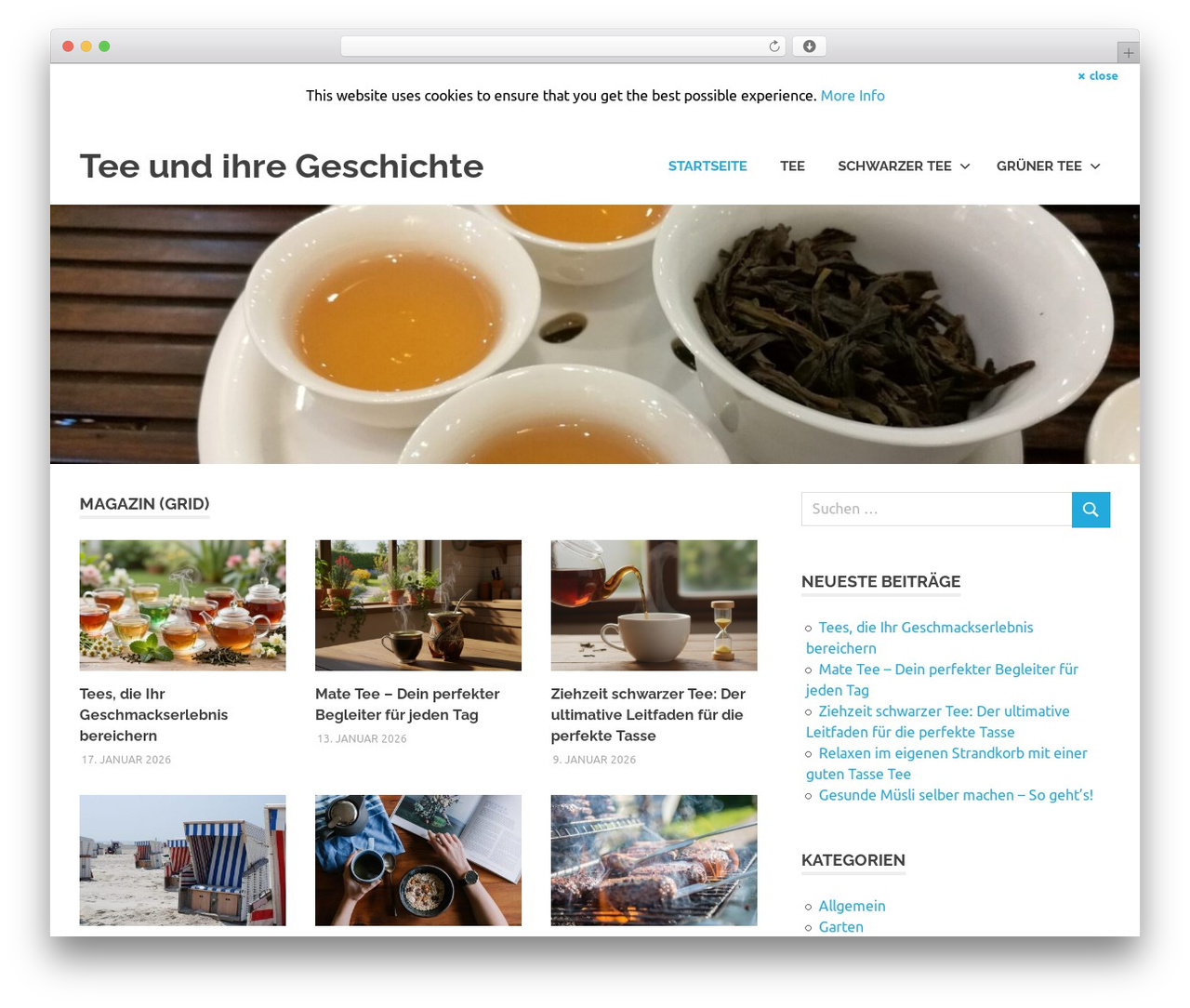1190x1008 pixels.
Task: Expand Grüner Tee submenu chevron
Action: pyautogui.click(x=1095, y=166)
